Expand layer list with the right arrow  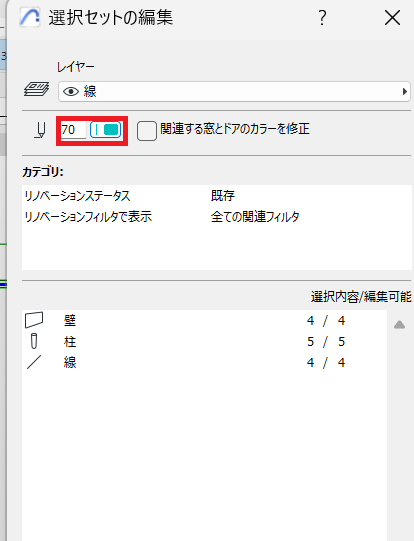pyautogui.click(x=404, y=91)
